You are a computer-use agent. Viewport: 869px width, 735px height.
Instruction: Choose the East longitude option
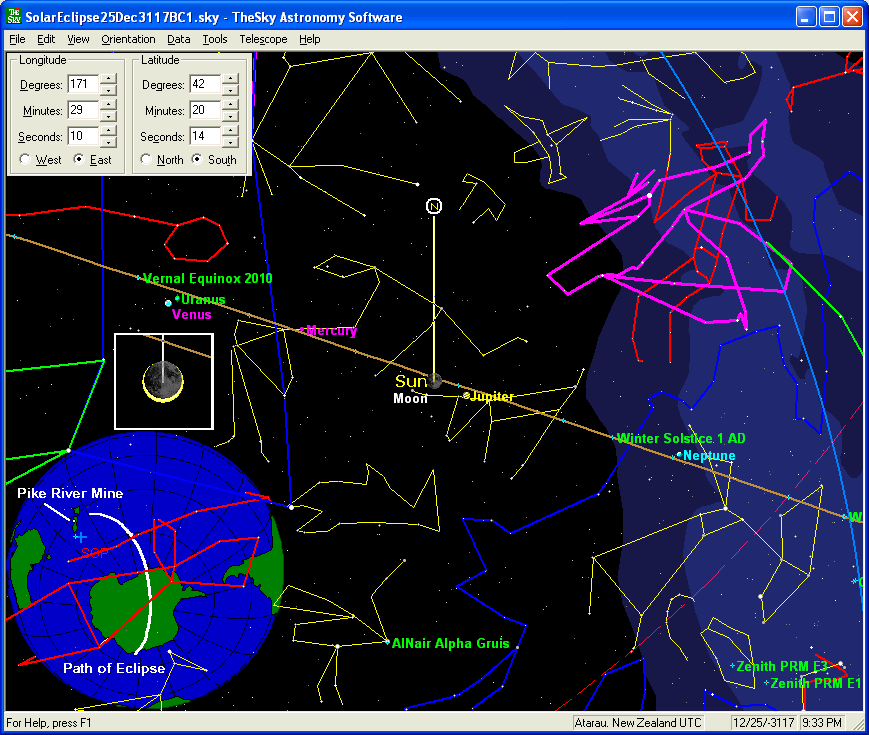point(79,160)
